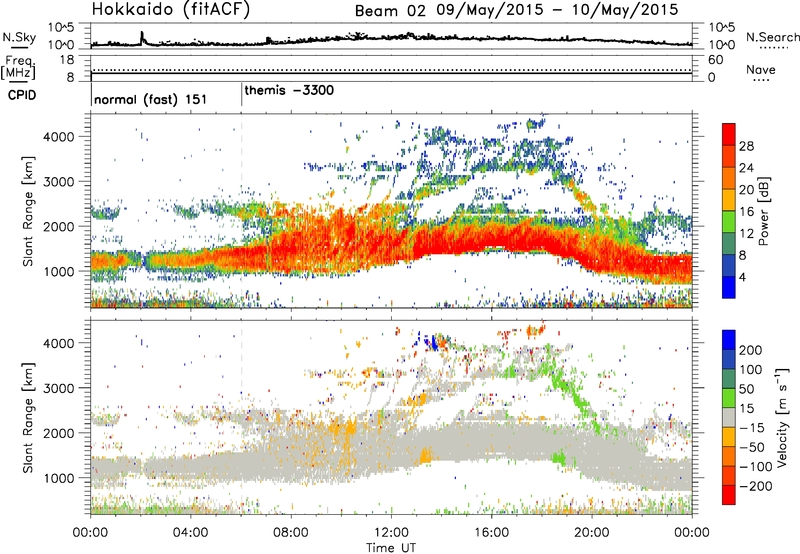Viewport: 800px width, 554px height.
Task: Click the '16:00' time axis label
Action: click(x=491, y=533)
